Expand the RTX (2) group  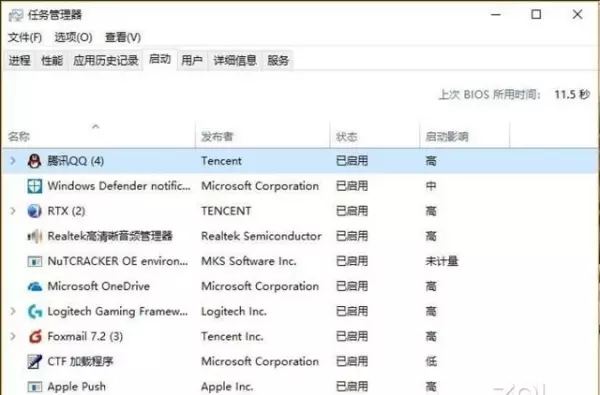pyautogui.click(x=13, y=211)
